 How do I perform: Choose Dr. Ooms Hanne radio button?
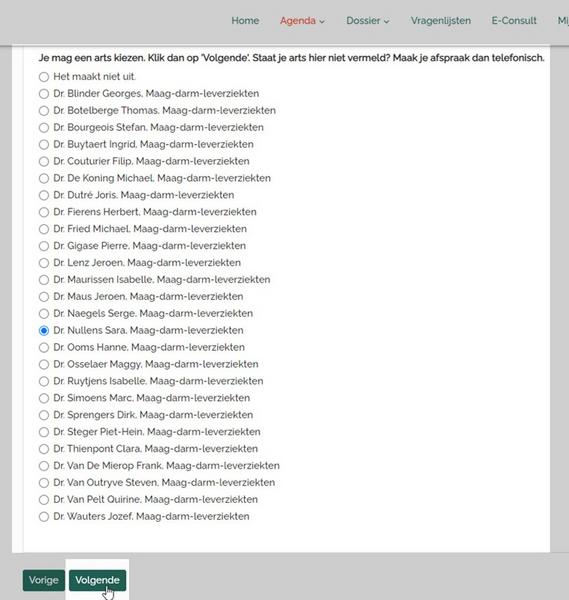coord(44,347)
